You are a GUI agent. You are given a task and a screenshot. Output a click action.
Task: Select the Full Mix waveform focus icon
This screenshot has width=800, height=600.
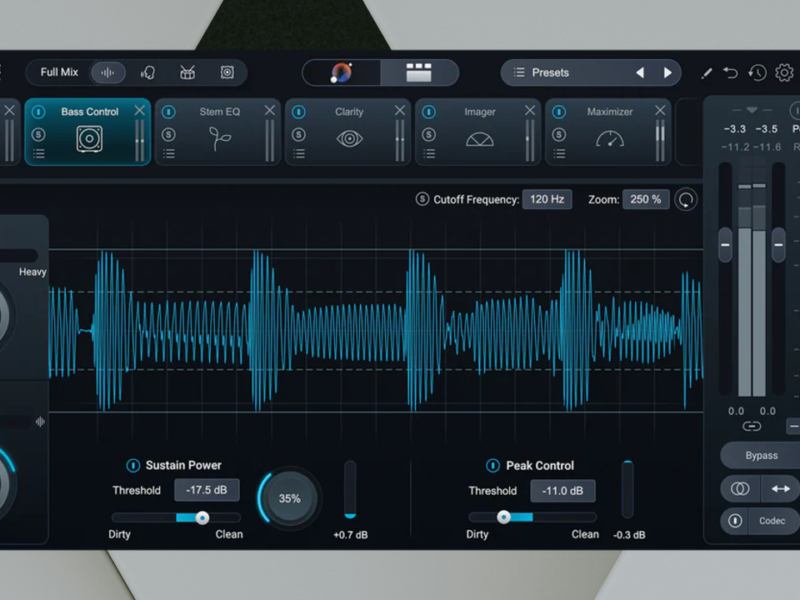click(x=108, y=72)
